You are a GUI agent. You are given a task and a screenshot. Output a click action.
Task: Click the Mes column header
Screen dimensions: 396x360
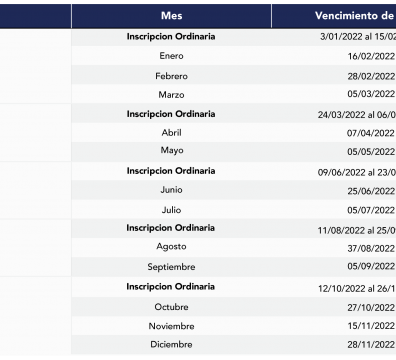click(171, 16)
